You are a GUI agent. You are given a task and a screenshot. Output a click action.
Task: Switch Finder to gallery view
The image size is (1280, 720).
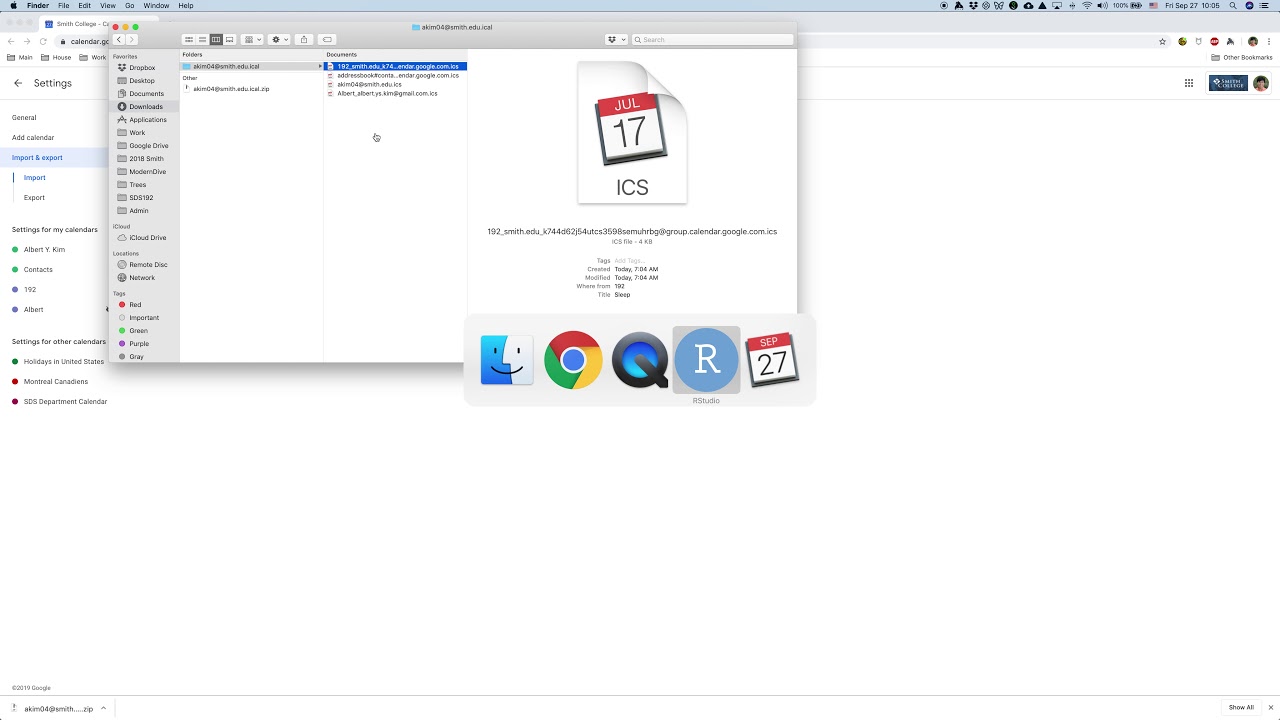(229, 40)
